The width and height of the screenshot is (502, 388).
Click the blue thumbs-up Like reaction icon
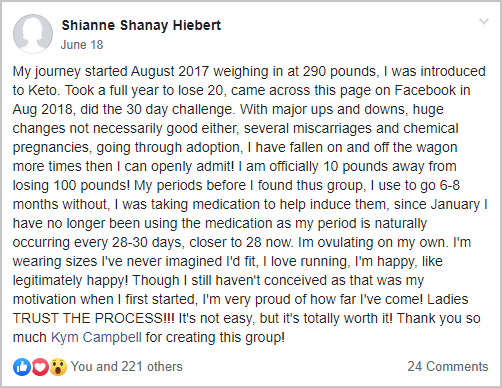(22, 367)
